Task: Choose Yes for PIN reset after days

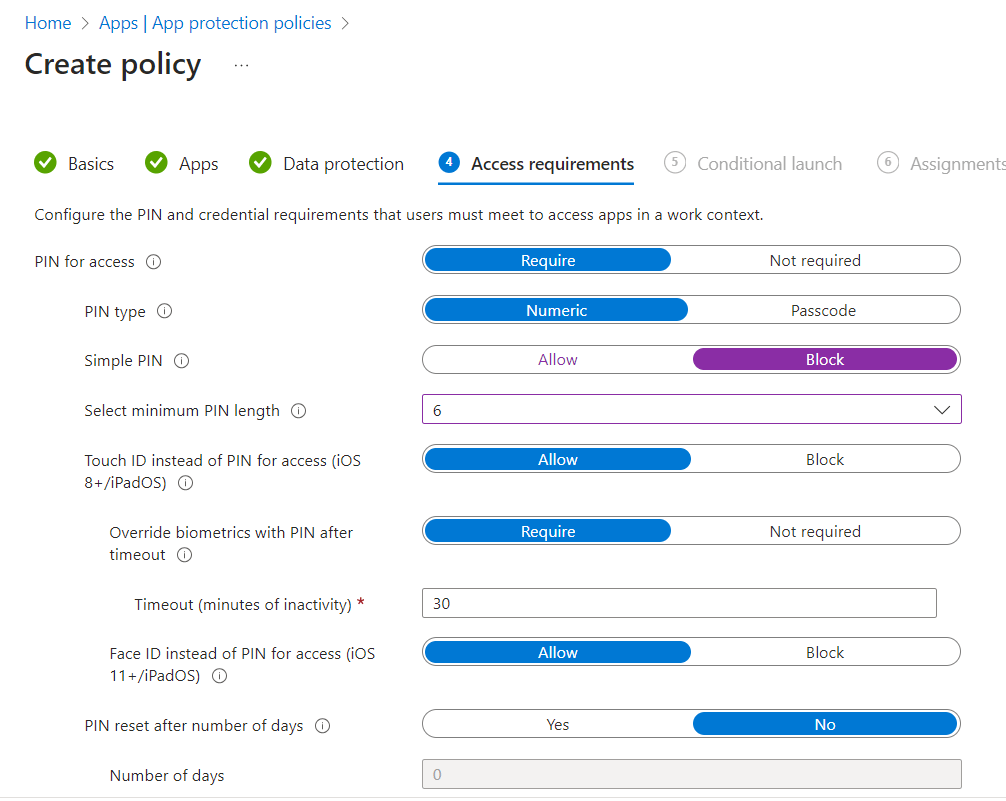Action: 557,725
